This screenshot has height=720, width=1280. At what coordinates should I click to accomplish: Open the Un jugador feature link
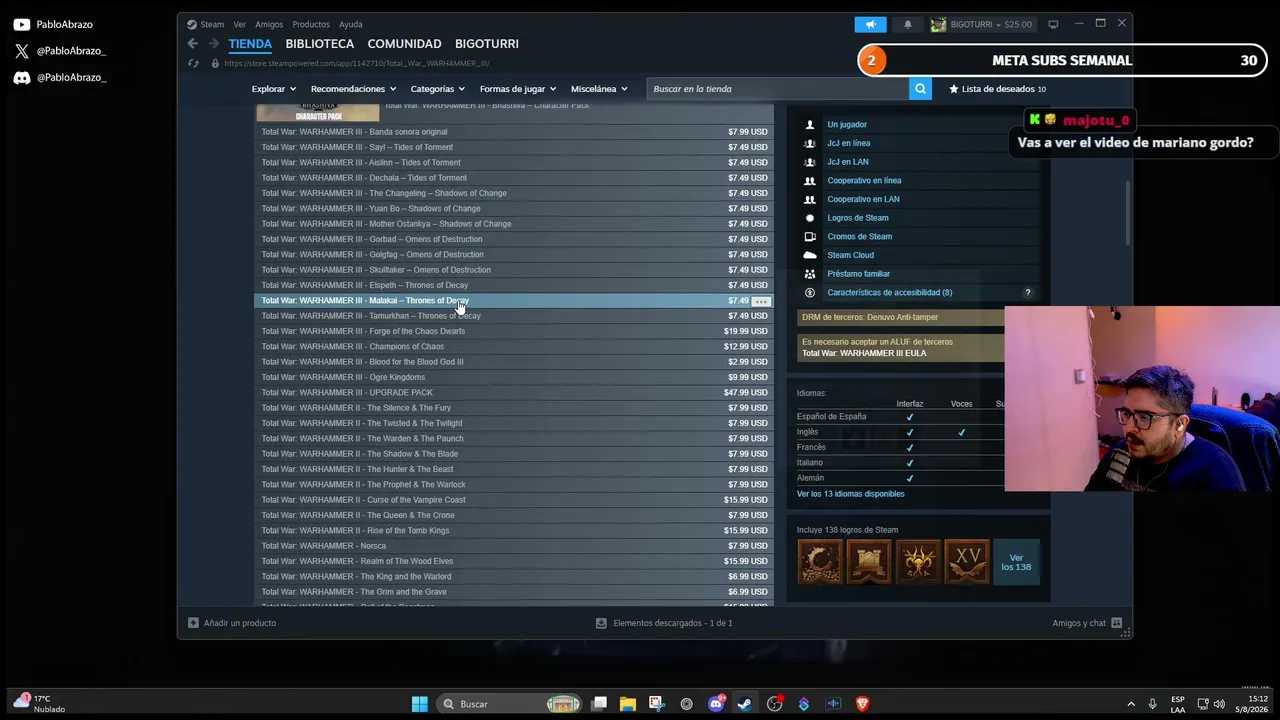(847, 125)
